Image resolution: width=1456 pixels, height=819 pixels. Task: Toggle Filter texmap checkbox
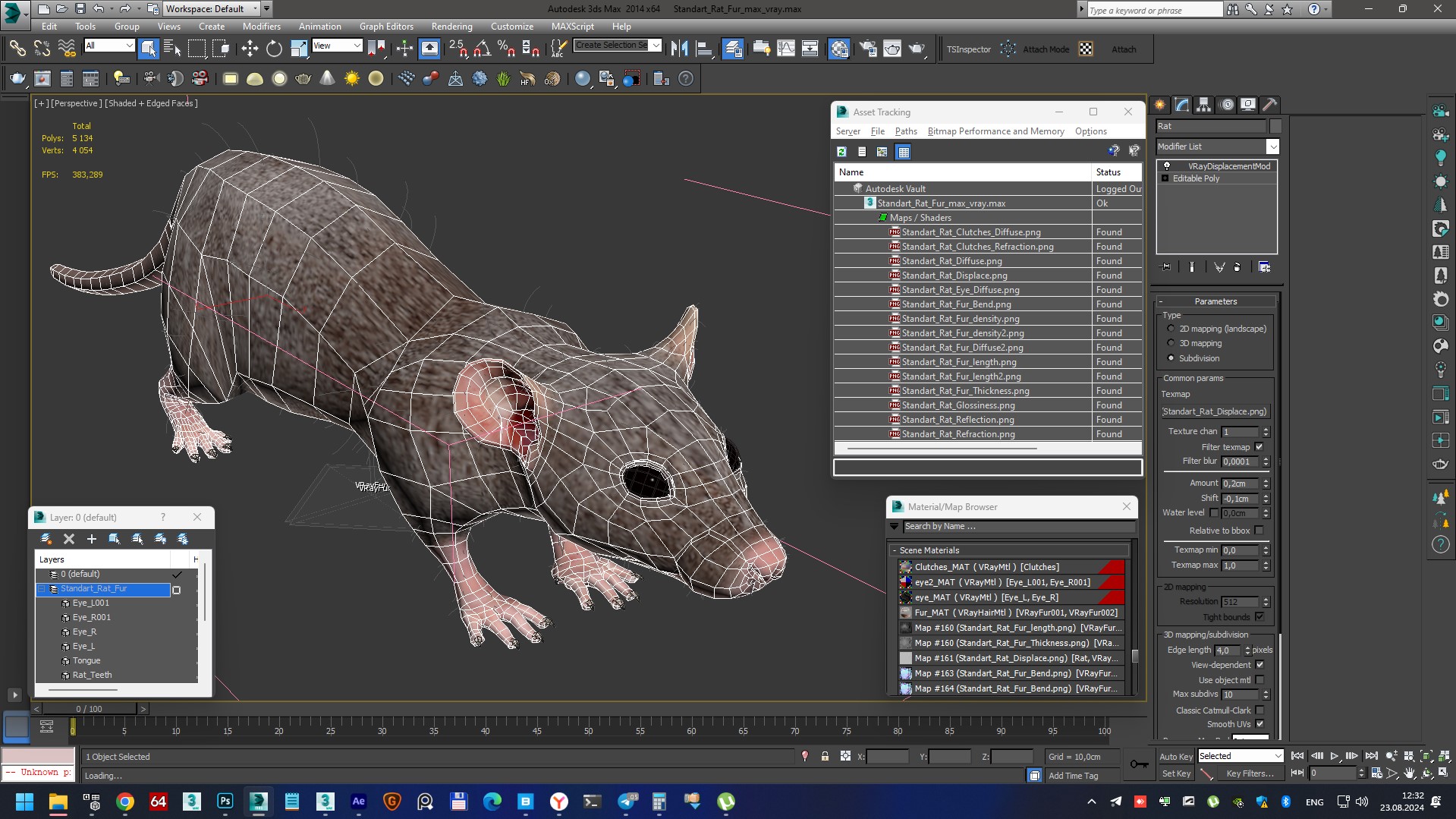1259,447
